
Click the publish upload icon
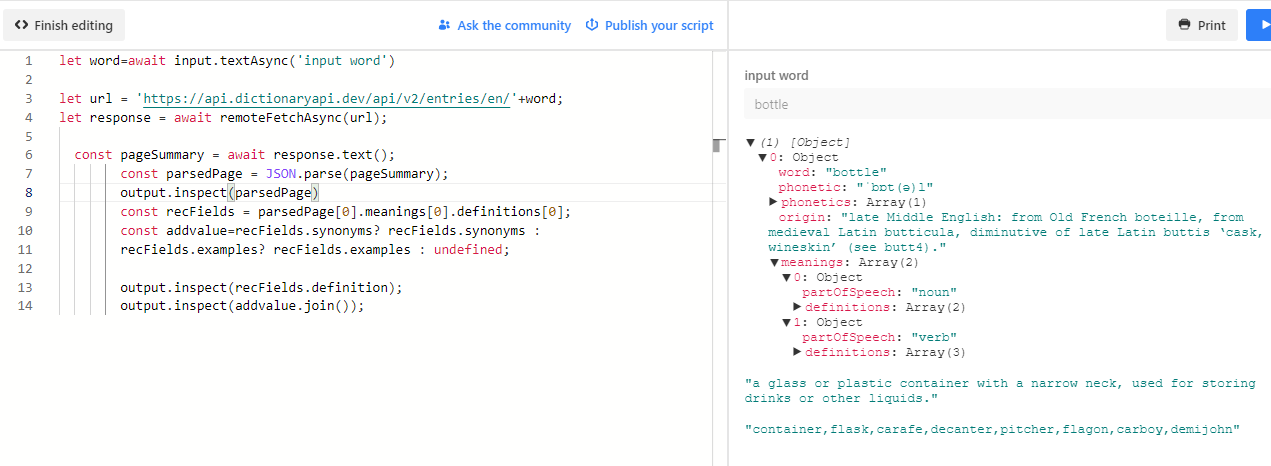[592, 25]
